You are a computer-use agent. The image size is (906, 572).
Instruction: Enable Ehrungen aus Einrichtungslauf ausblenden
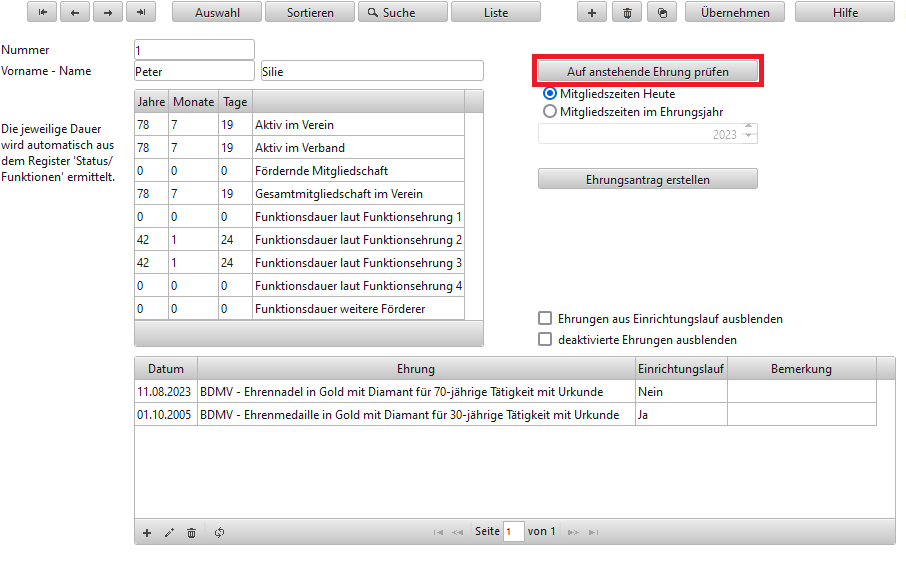(545, 319)
